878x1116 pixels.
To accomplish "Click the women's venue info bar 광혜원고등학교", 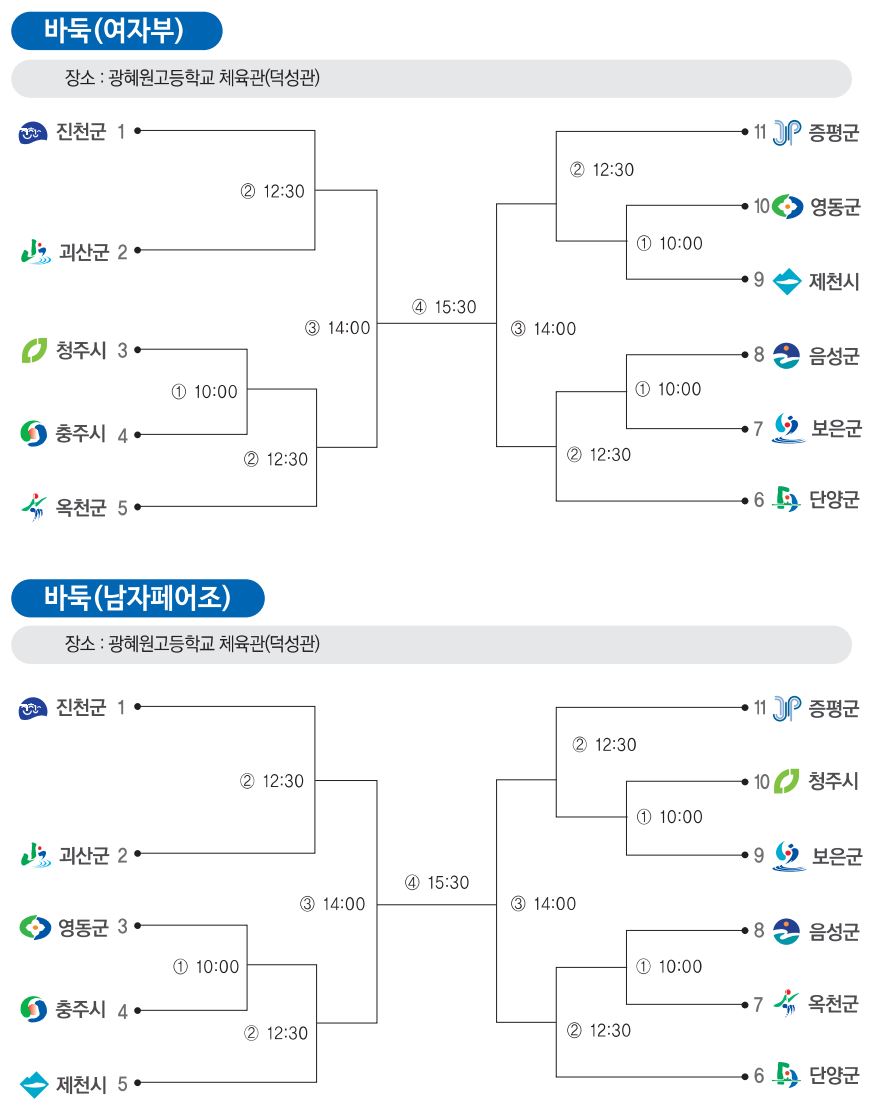I will 431,78.
